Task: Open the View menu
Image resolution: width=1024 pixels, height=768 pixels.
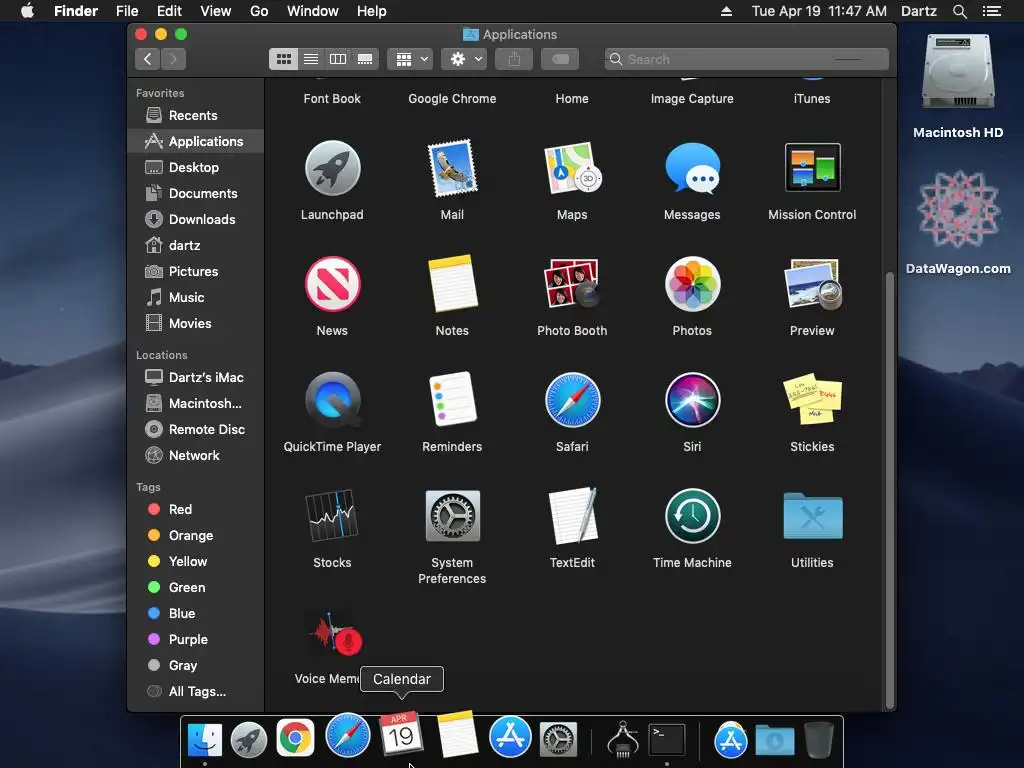Action: (x=216, y=11)
